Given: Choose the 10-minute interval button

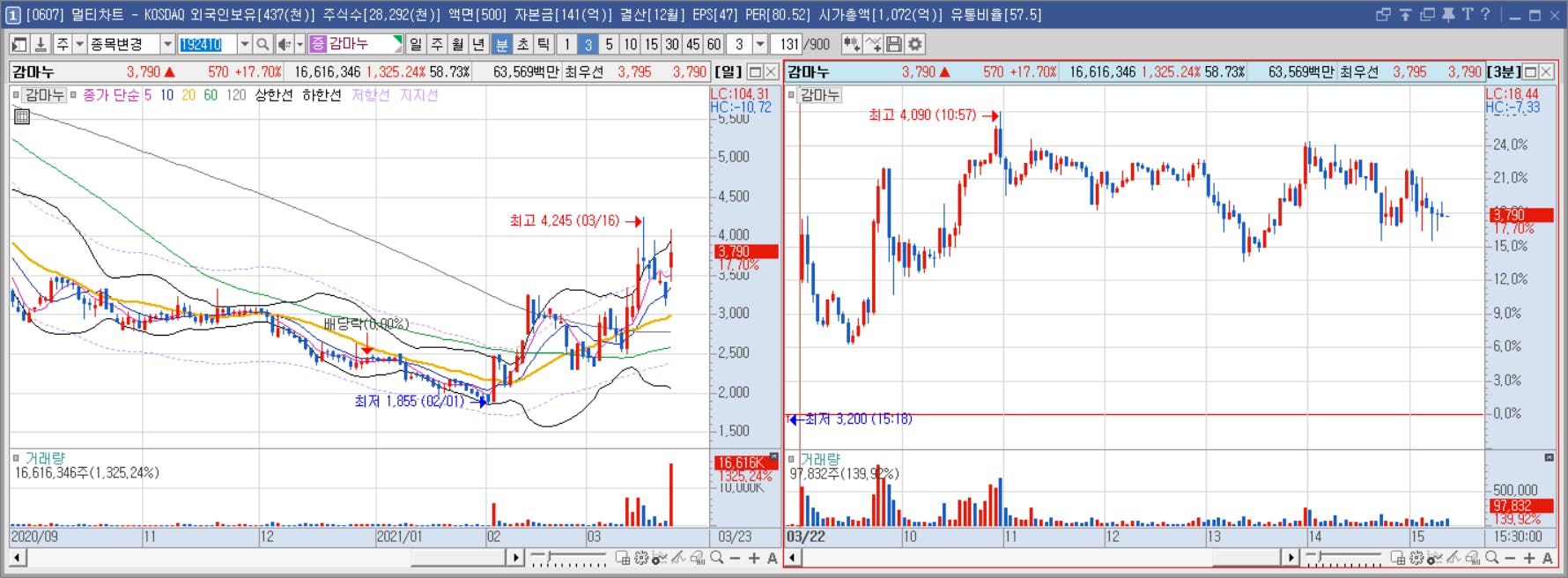Looking at the screenshot, I should coord(630,44).
